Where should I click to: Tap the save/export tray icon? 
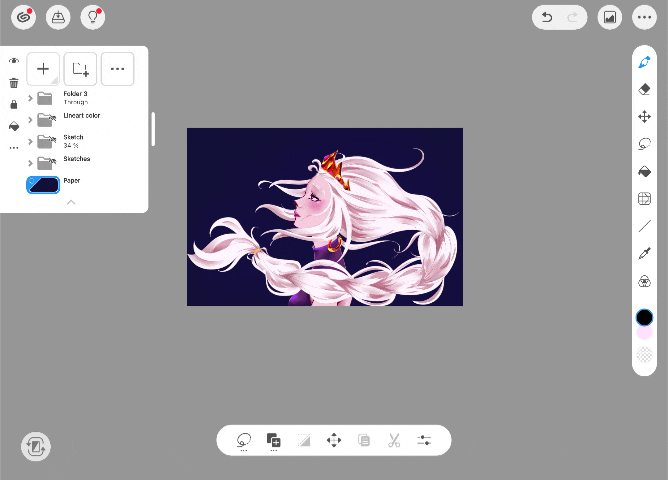(x=58, y=17)
